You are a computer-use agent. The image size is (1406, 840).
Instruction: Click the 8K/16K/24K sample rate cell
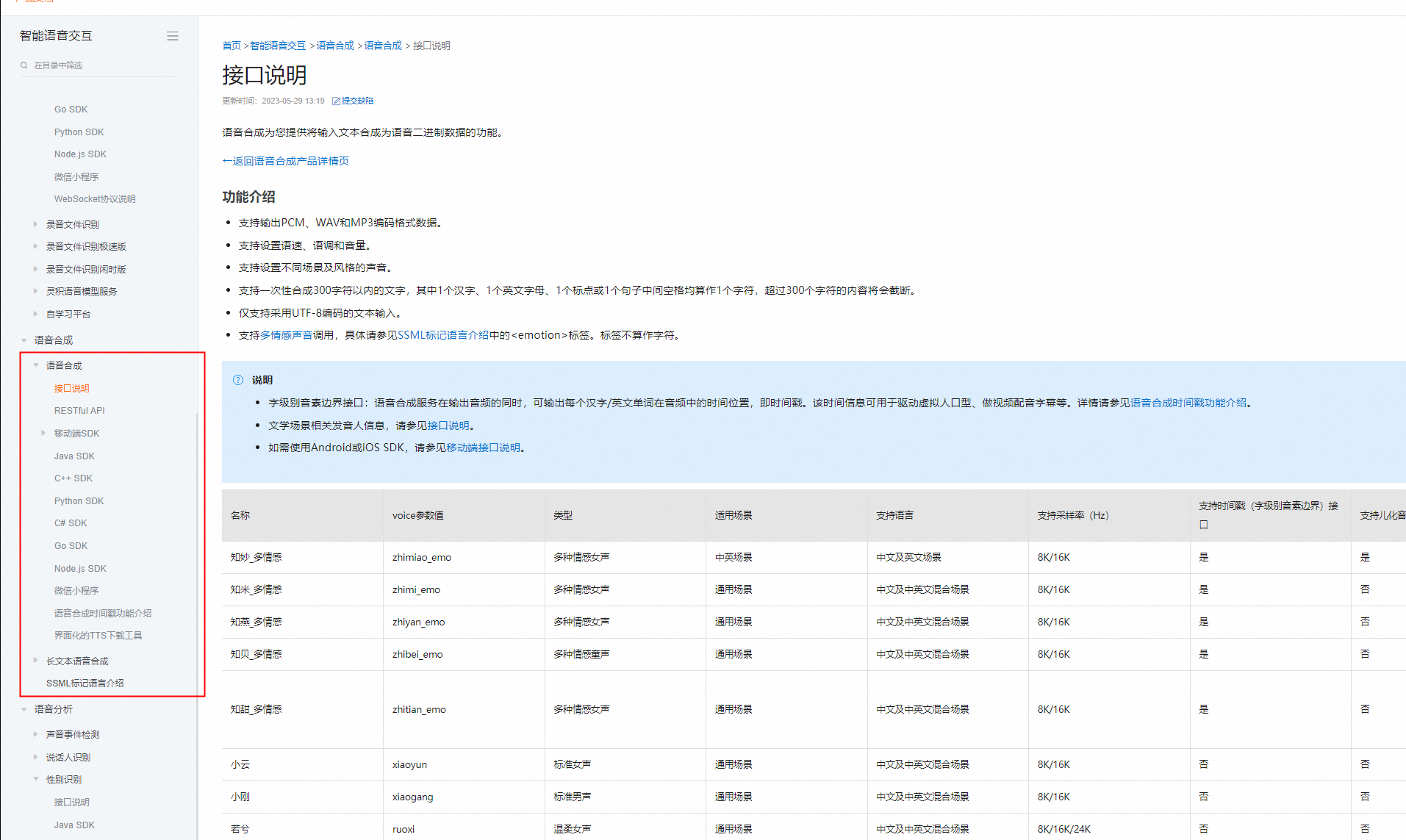point(1109,828)
